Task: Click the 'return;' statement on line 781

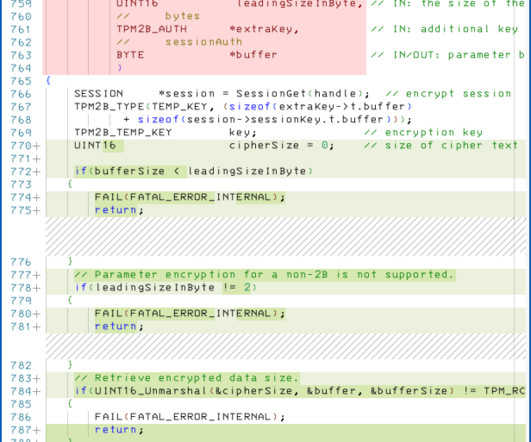Action: [x=119, y=326]
